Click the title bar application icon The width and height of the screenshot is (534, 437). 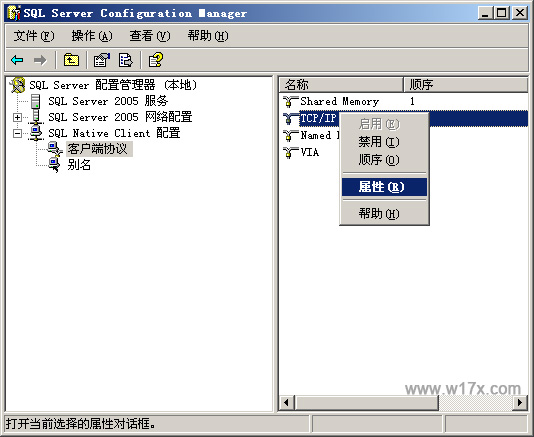pos(14,13)
